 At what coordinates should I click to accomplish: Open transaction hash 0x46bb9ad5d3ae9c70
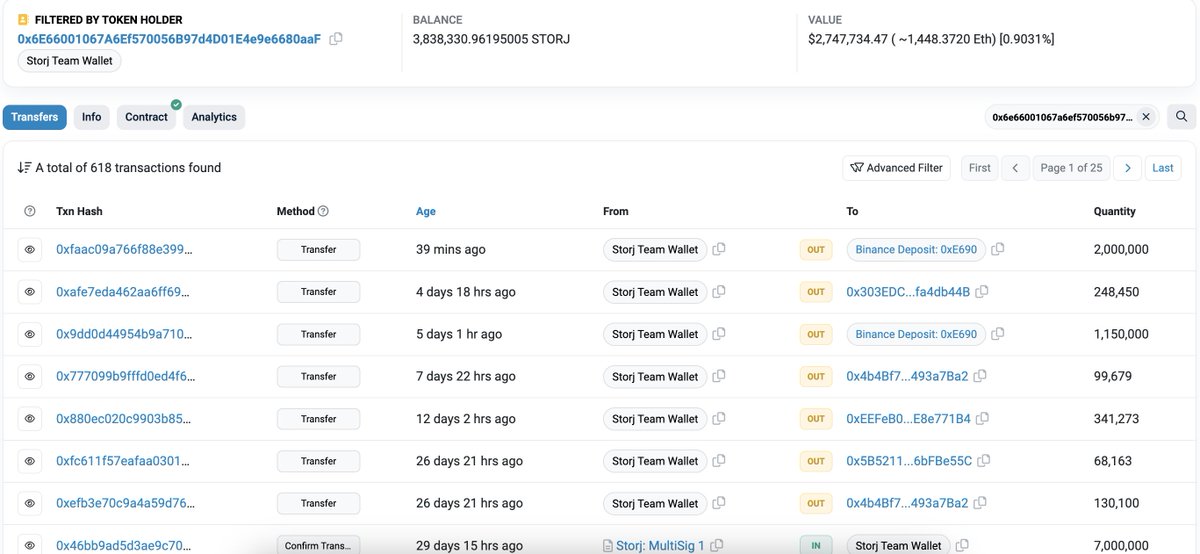click(126, 546)
